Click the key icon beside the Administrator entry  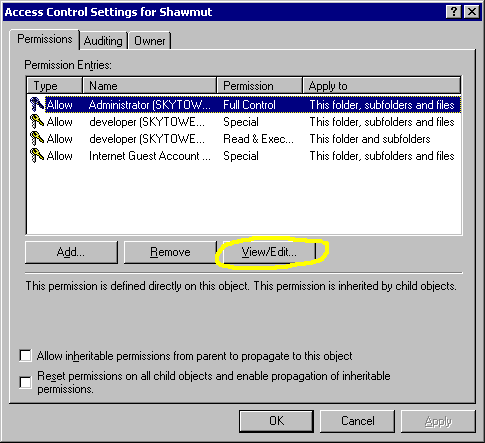tap(37, 104)
